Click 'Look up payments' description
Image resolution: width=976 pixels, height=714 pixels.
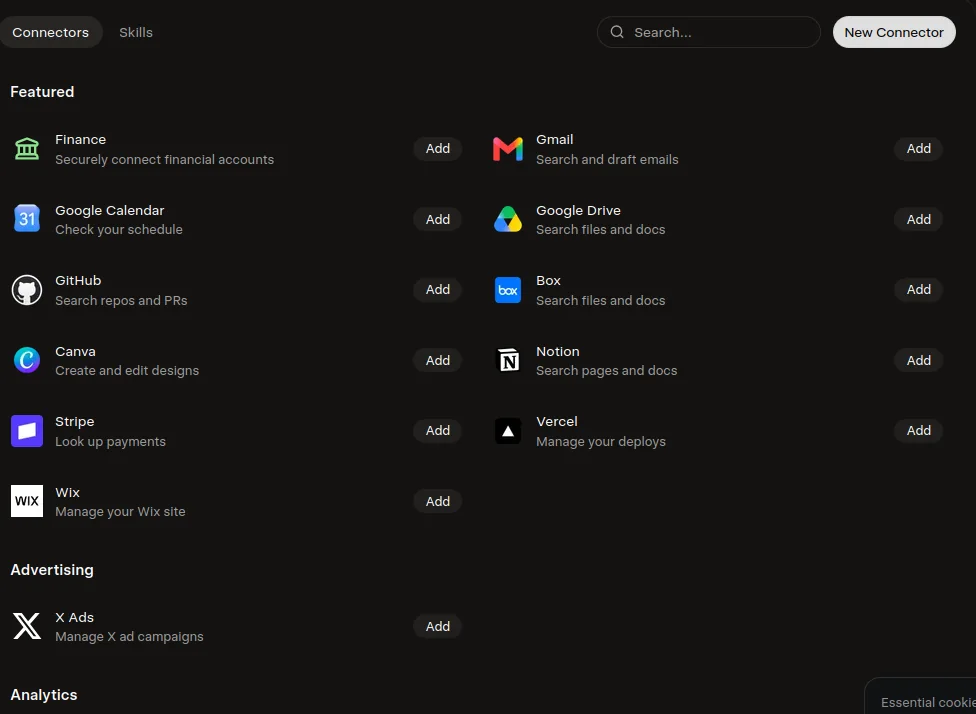click(111, 441)
